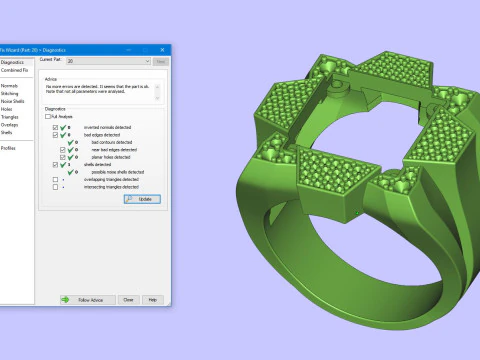Toggle the near bad edges detected checkbox

tap(63, 150)
